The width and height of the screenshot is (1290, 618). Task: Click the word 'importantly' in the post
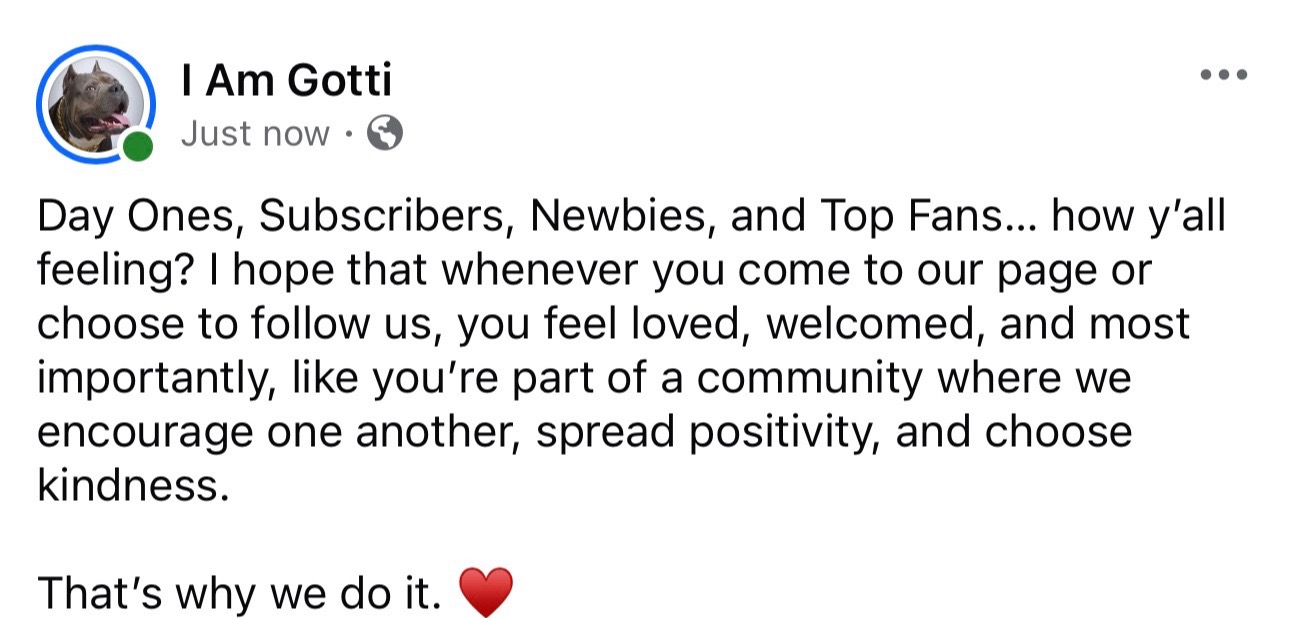point(154,379)
